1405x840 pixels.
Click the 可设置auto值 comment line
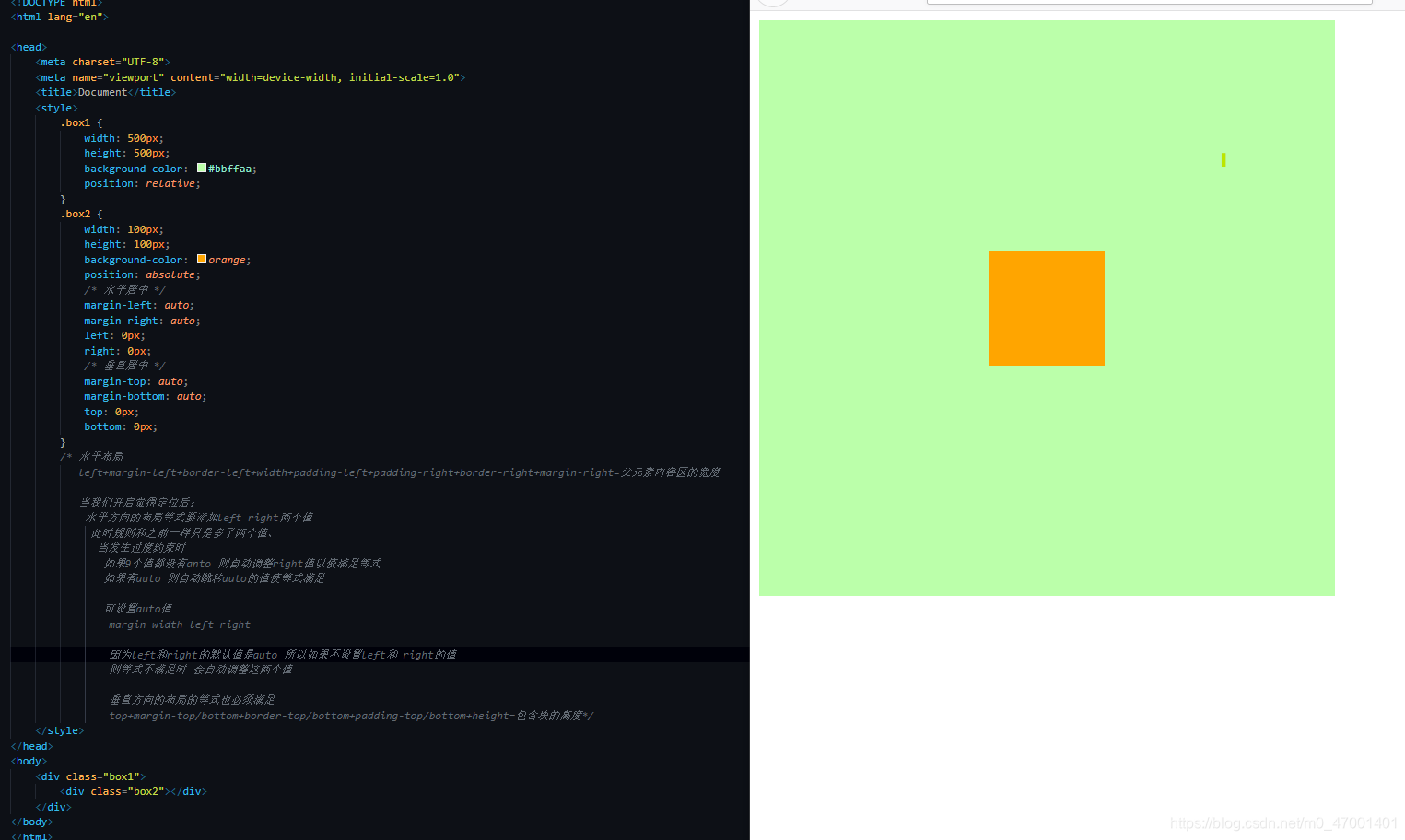tap(138, 609)
